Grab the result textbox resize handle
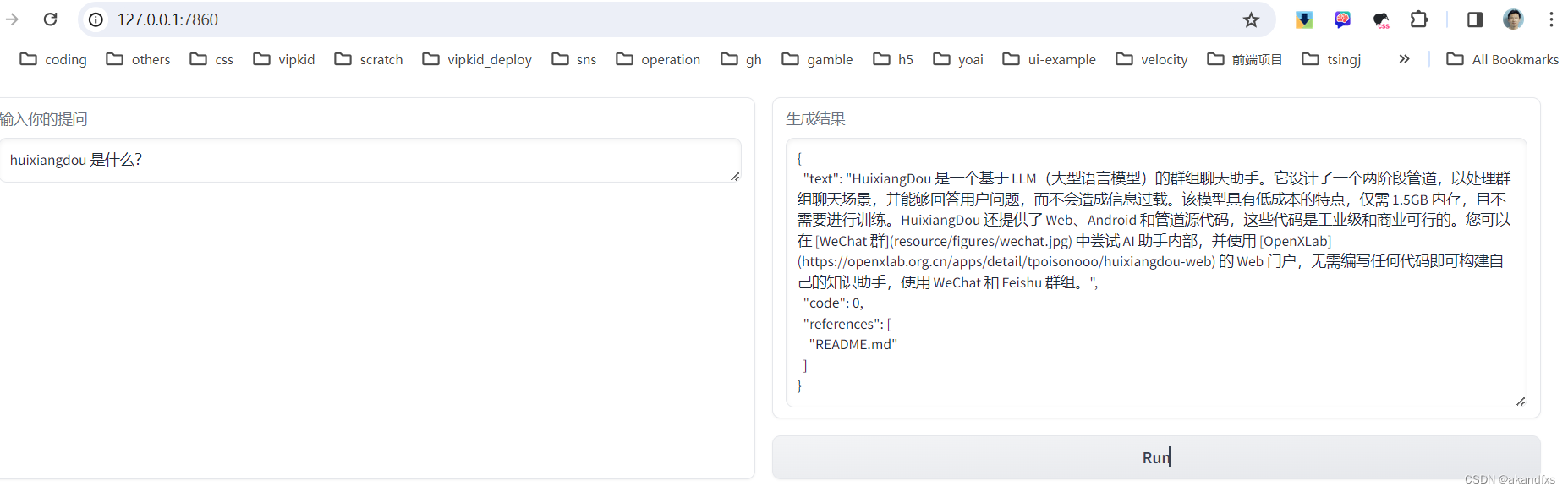This screenshot has width=1568, height=492. pyautogui.click(x=1521, y=401)
